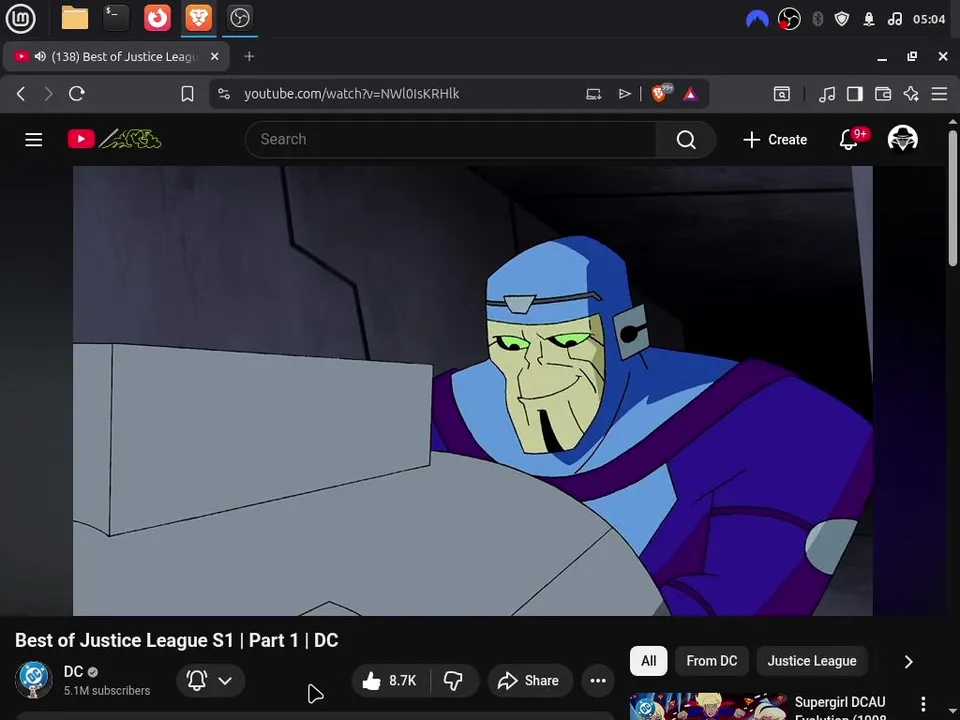Viewport: 960px width, 720px height.
Task: Open the shield security tray icon
Action: click(842, 20)
